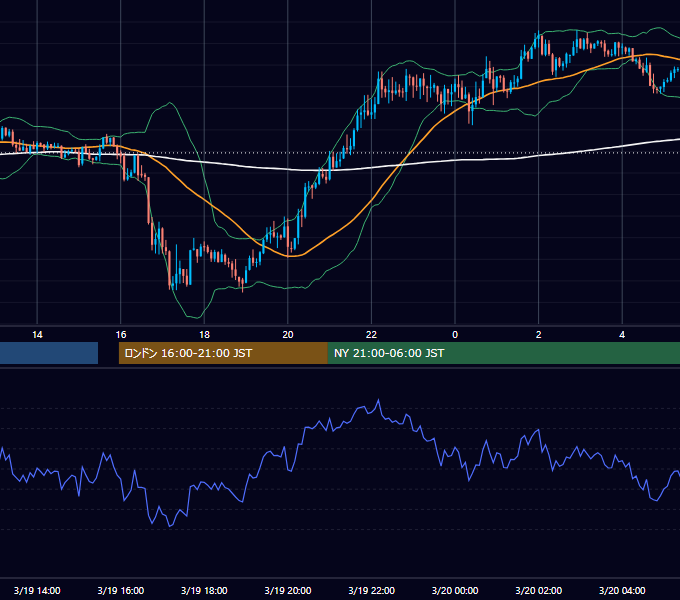
Task: Click hour label 4 on price chart axis
Action: (x=622, y=335)
